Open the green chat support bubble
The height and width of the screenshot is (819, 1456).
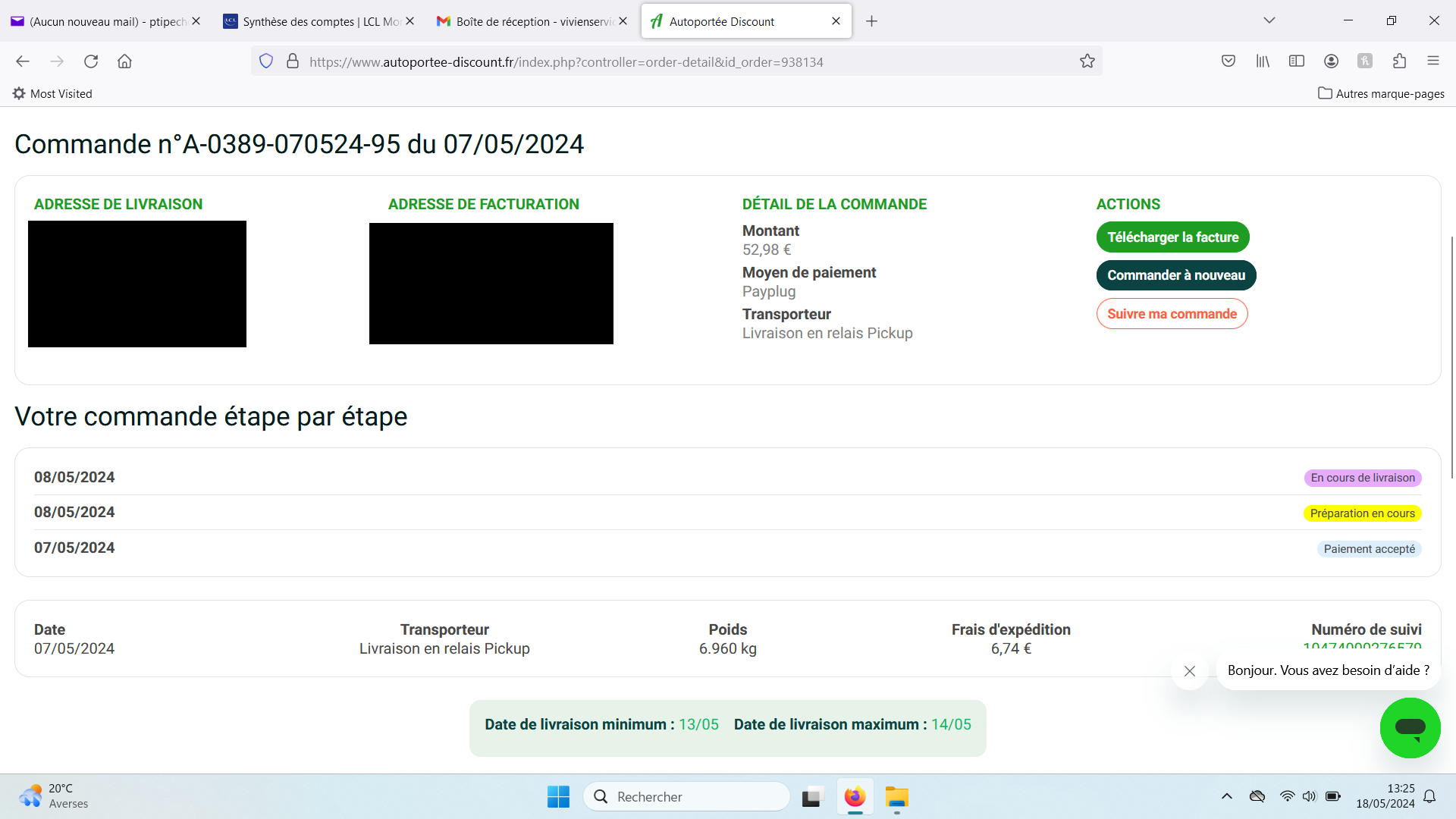click(1410, 728)
